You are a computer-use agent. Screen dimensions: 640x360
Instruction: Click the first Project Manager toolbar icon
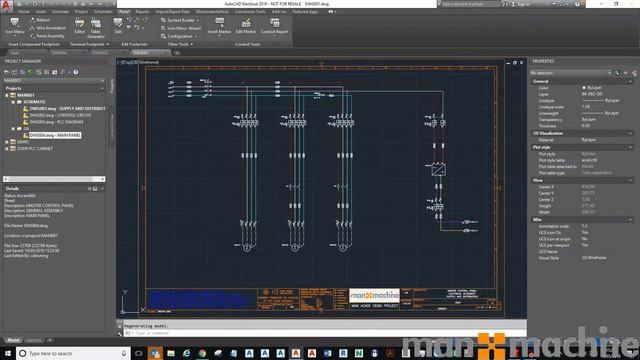7,72
